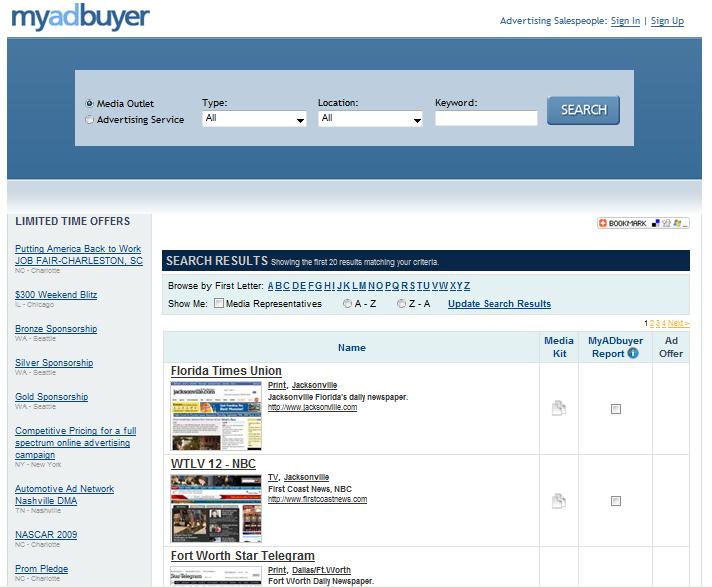Click the Next page link
Image resolution: width=712 pixels, height=587 pixels.
coord(678,323)
